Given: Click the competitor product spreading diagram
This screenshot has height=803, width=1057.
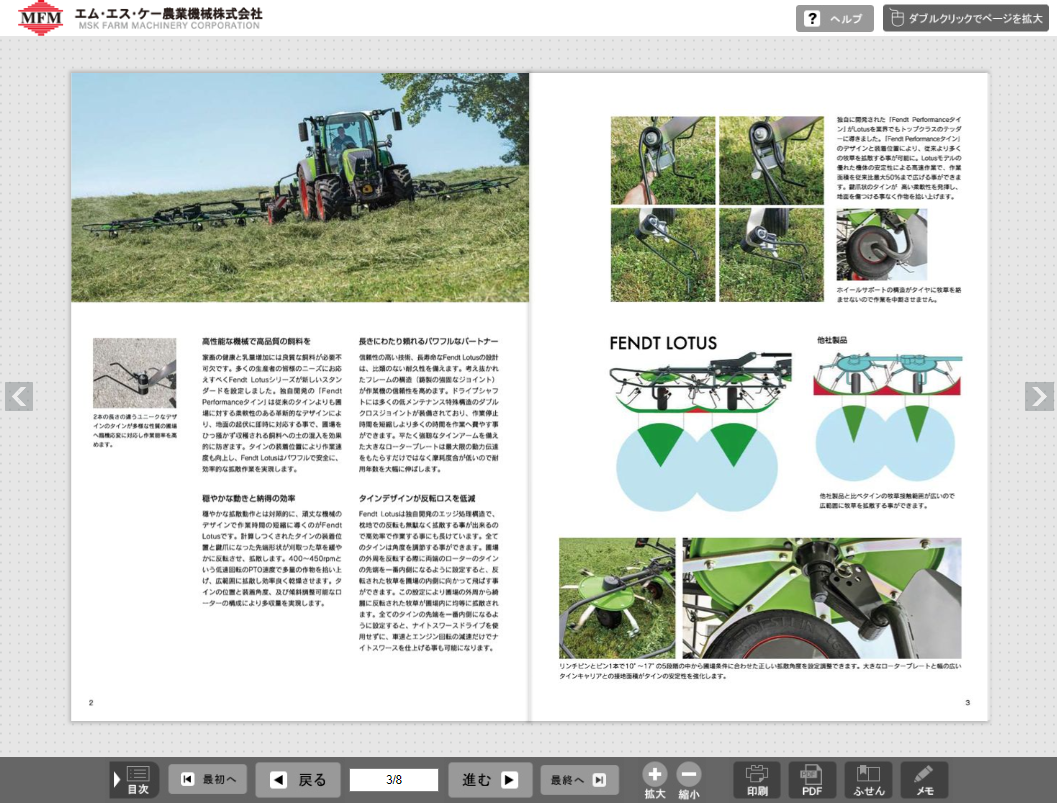Looking at the screenshot, I should pyautogui.click(x=887, y=418).
